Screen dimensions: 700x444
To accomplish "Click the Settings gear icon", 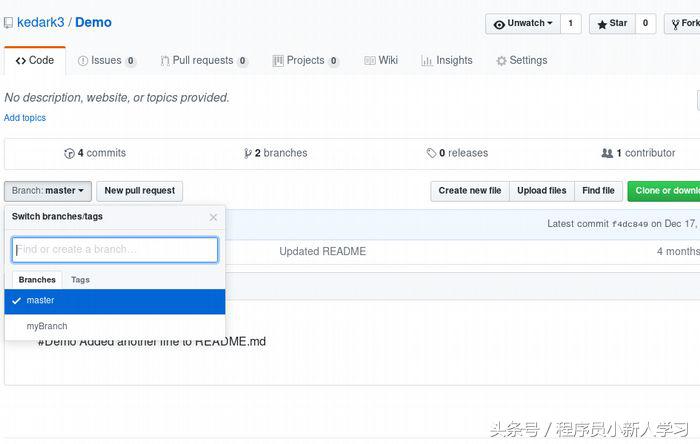I will (x=501, y=61).
